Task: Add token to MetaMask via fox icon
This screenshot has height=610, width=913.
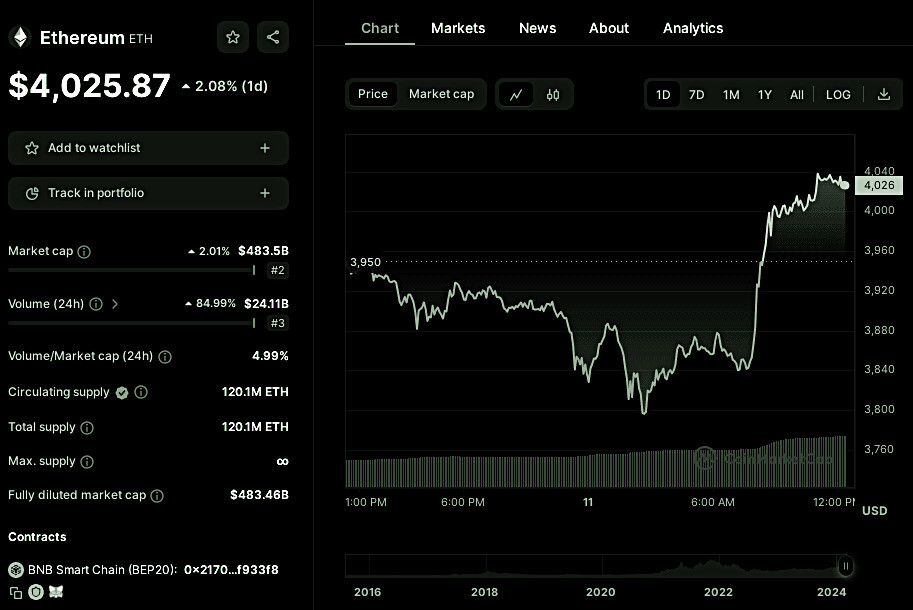Action: [56, 592]
